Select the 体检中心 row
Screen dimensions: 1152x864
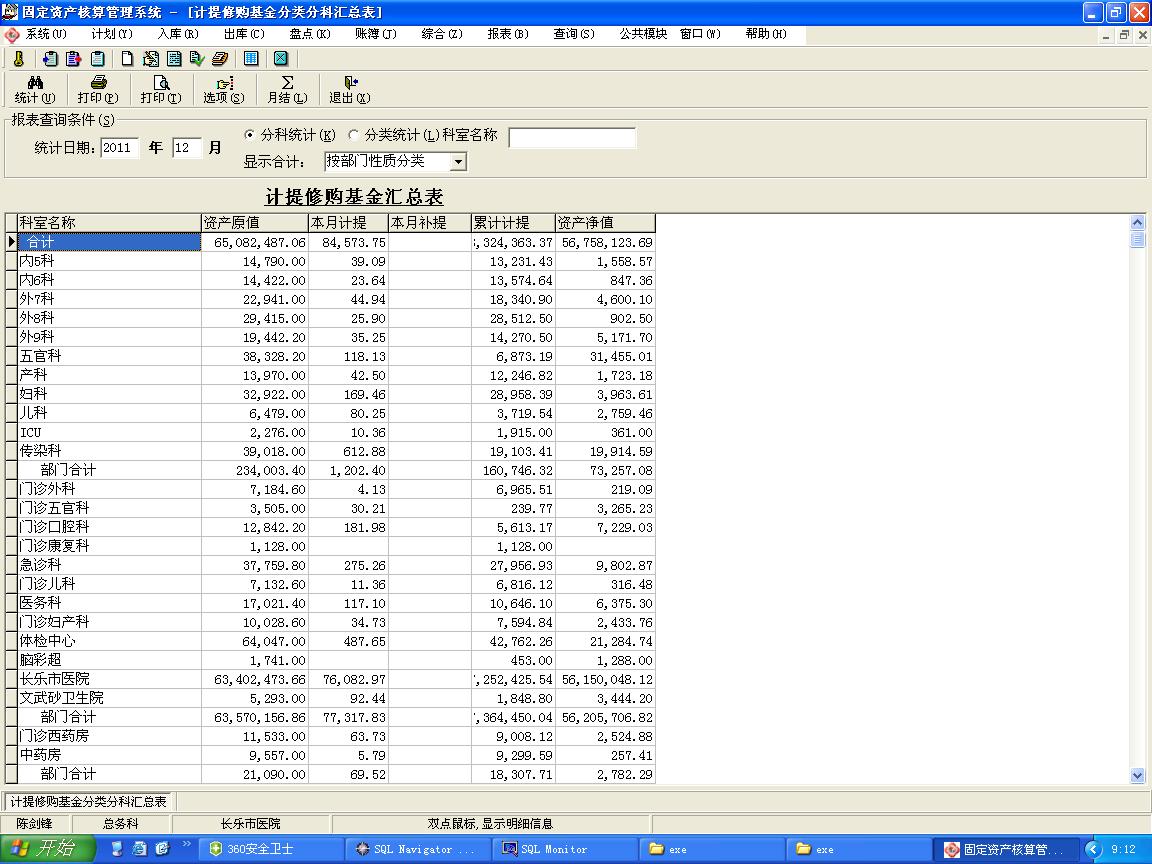tap(336, 641)
